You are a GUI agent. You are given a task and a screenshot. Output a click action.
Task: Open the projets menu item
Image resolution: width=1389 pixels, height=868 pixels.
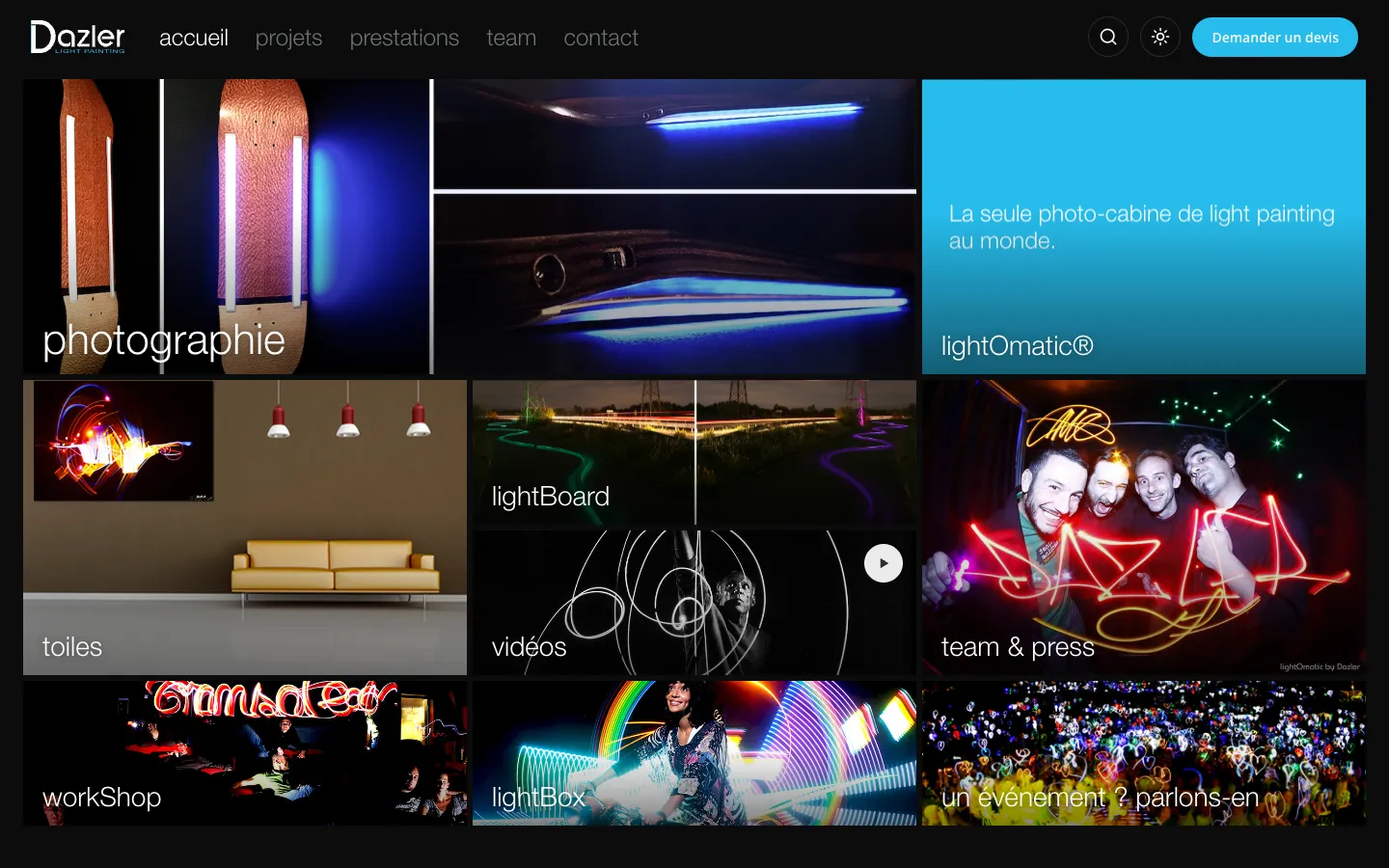289,38
